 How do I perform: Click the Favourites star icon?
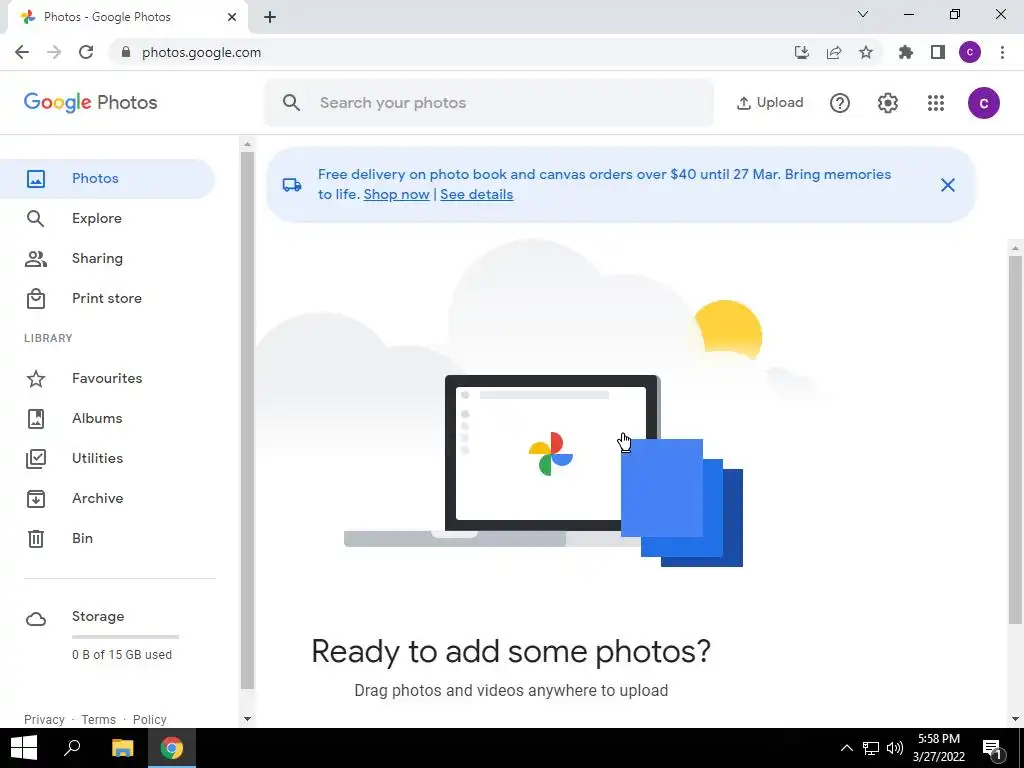[x=36, y=379]
